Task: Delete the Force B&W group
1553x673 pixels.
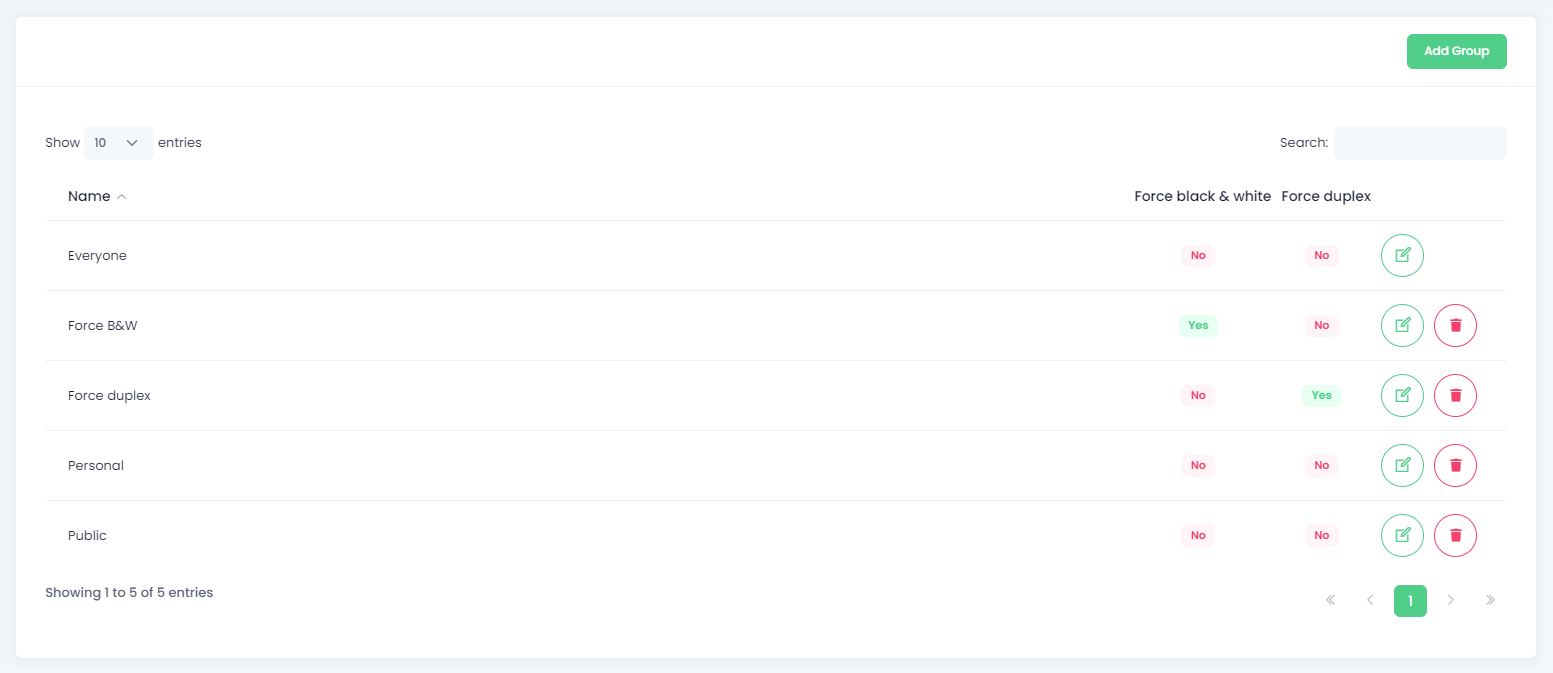Action: [x=1455, y=325]
